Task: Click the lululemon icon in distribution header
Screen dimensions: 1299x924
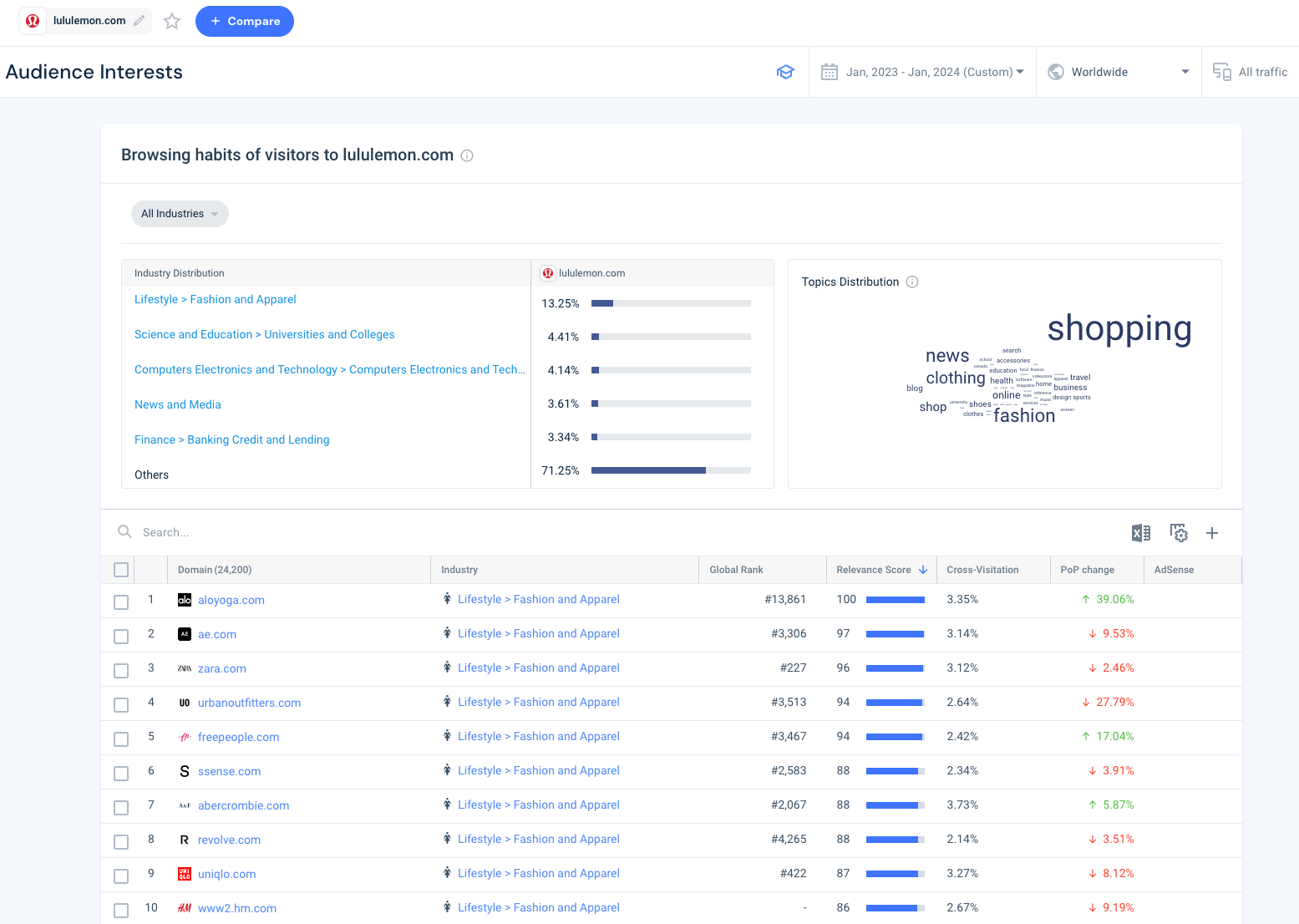Action: pos(548,273)
